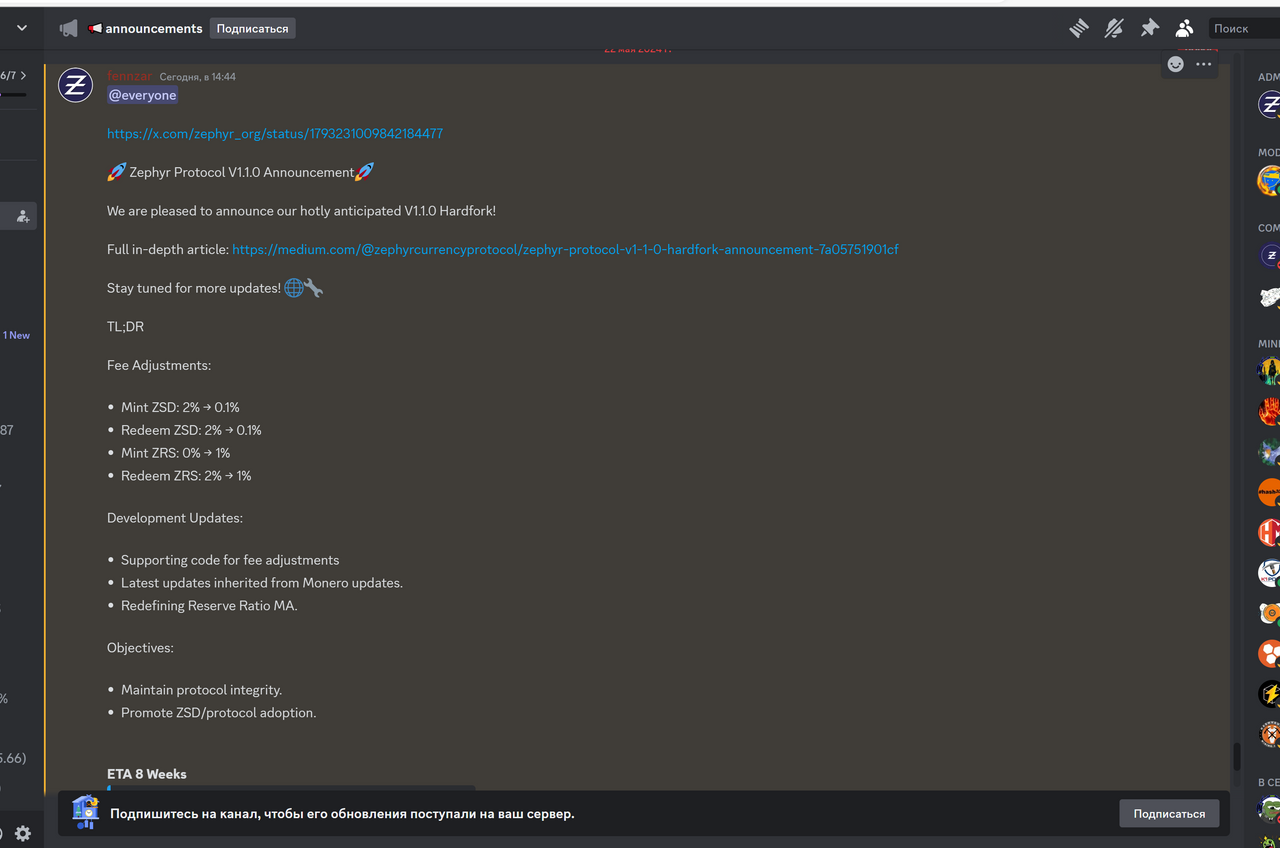Click the 1 New indicator in left sidebar

(x=17, y=335)
